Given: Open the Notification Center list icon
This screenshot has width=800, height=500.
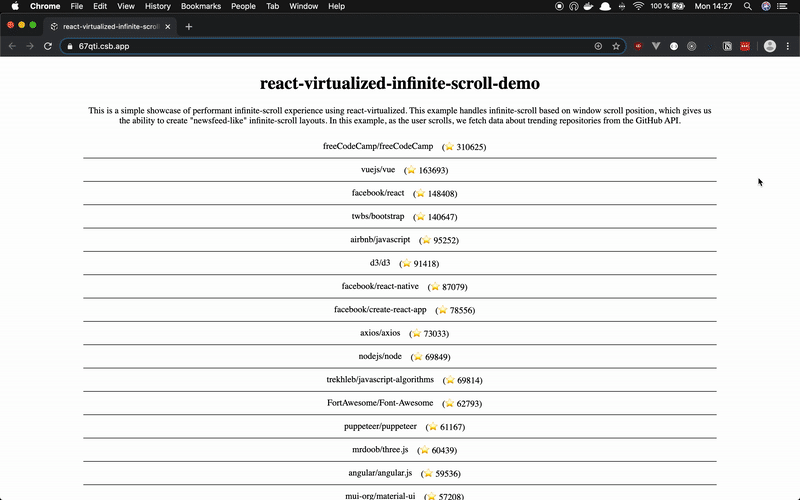Looking at the screenshot, I should pyautogui.click(x=782, y=6).
